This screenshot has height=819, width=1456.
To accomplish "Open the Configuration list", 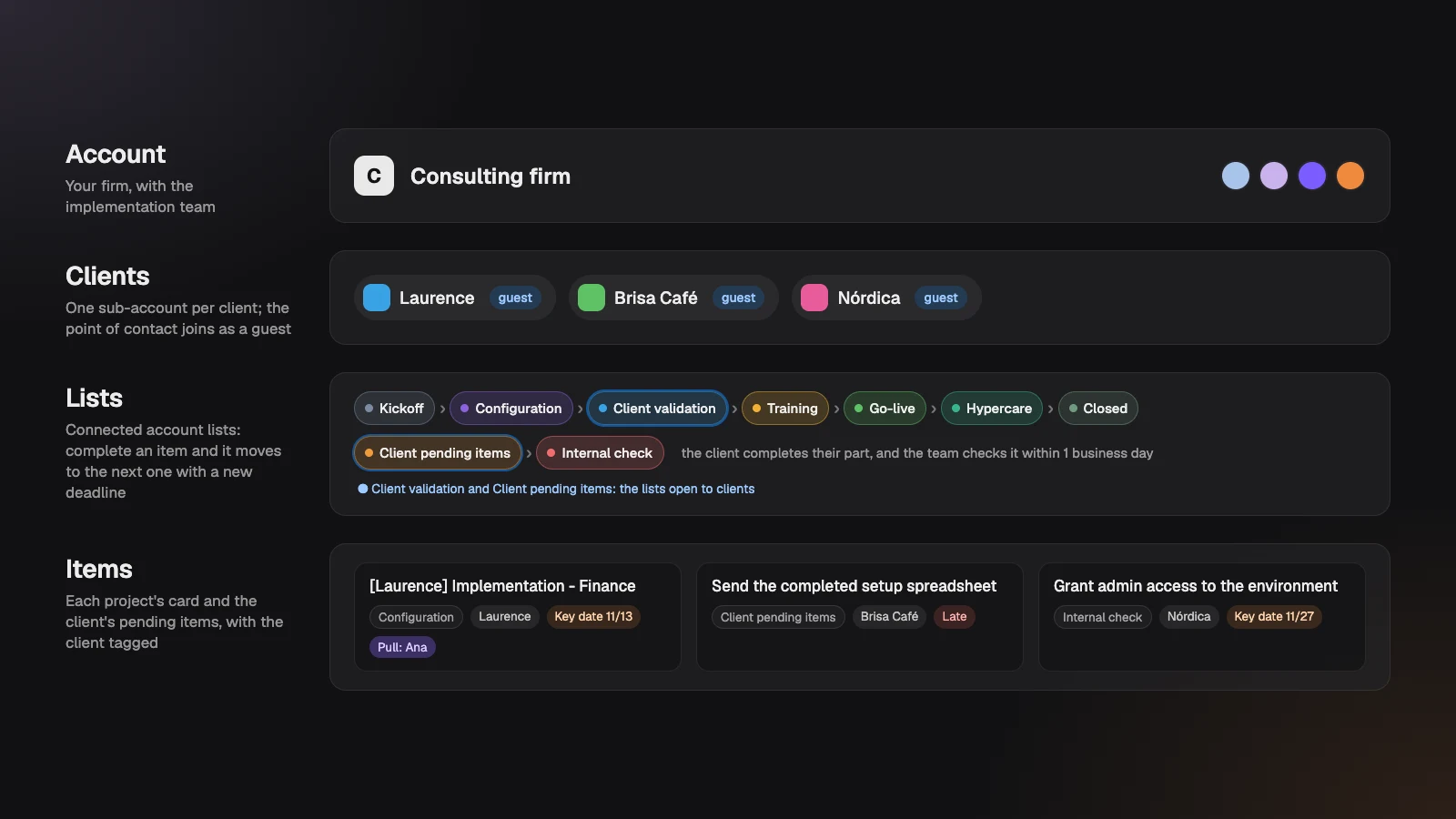I will click(x=511, y=409).
